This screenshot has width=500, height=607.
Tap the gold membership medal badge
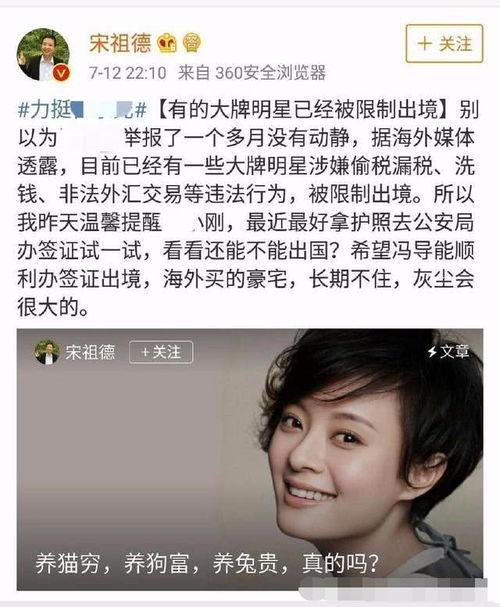point(192,43)
